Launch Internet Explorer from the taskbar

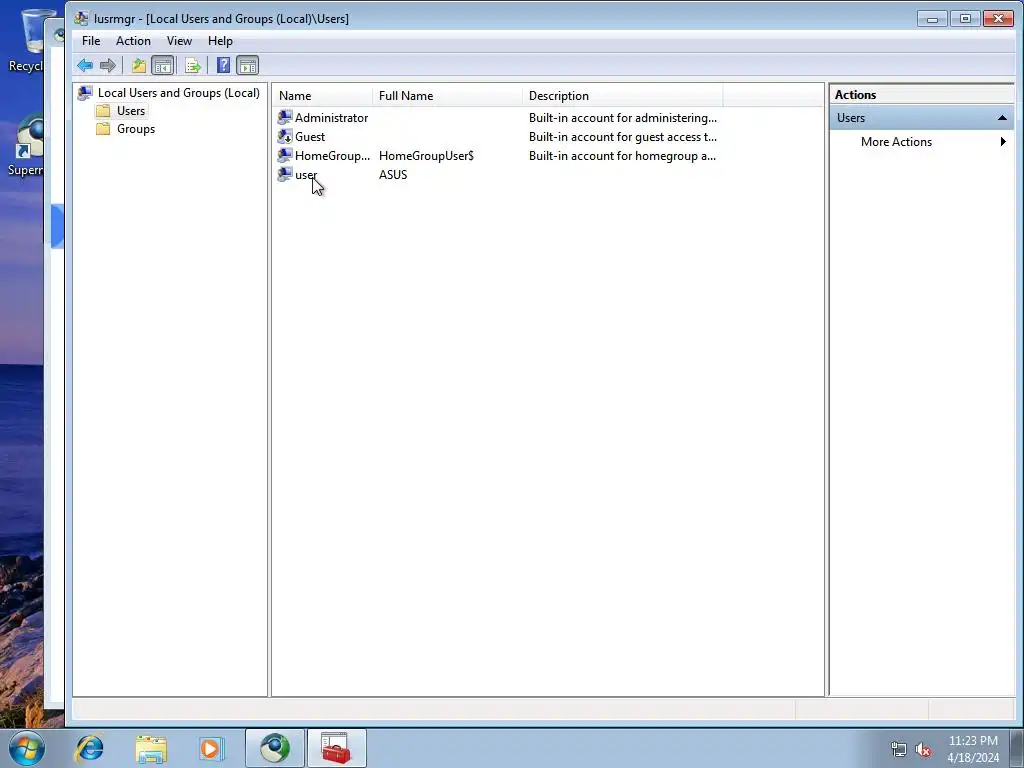[89, 748]
